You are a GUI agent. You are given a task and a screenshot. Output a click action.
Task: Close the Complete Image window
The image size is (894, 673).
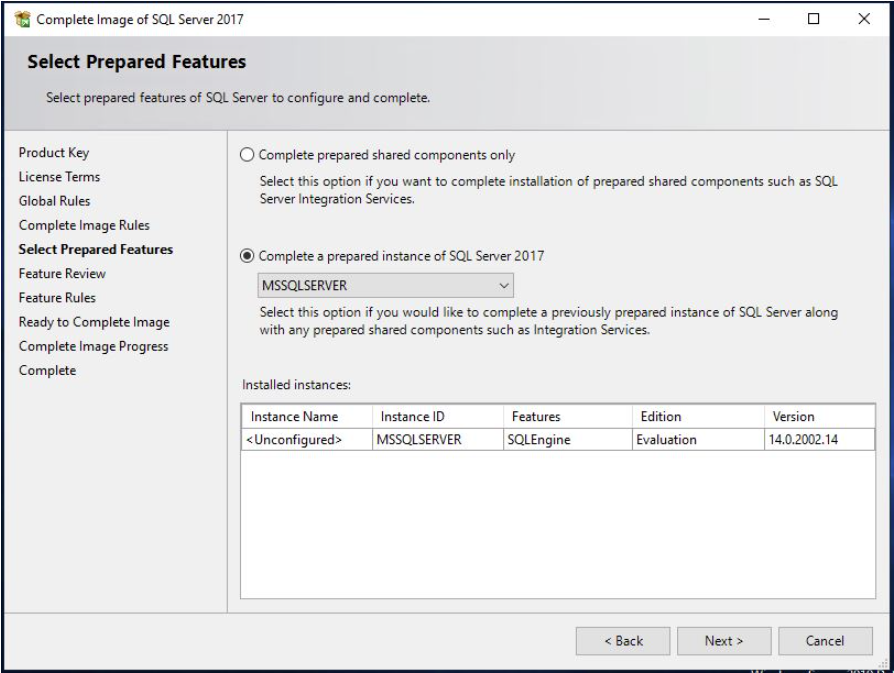click(864, 19)
